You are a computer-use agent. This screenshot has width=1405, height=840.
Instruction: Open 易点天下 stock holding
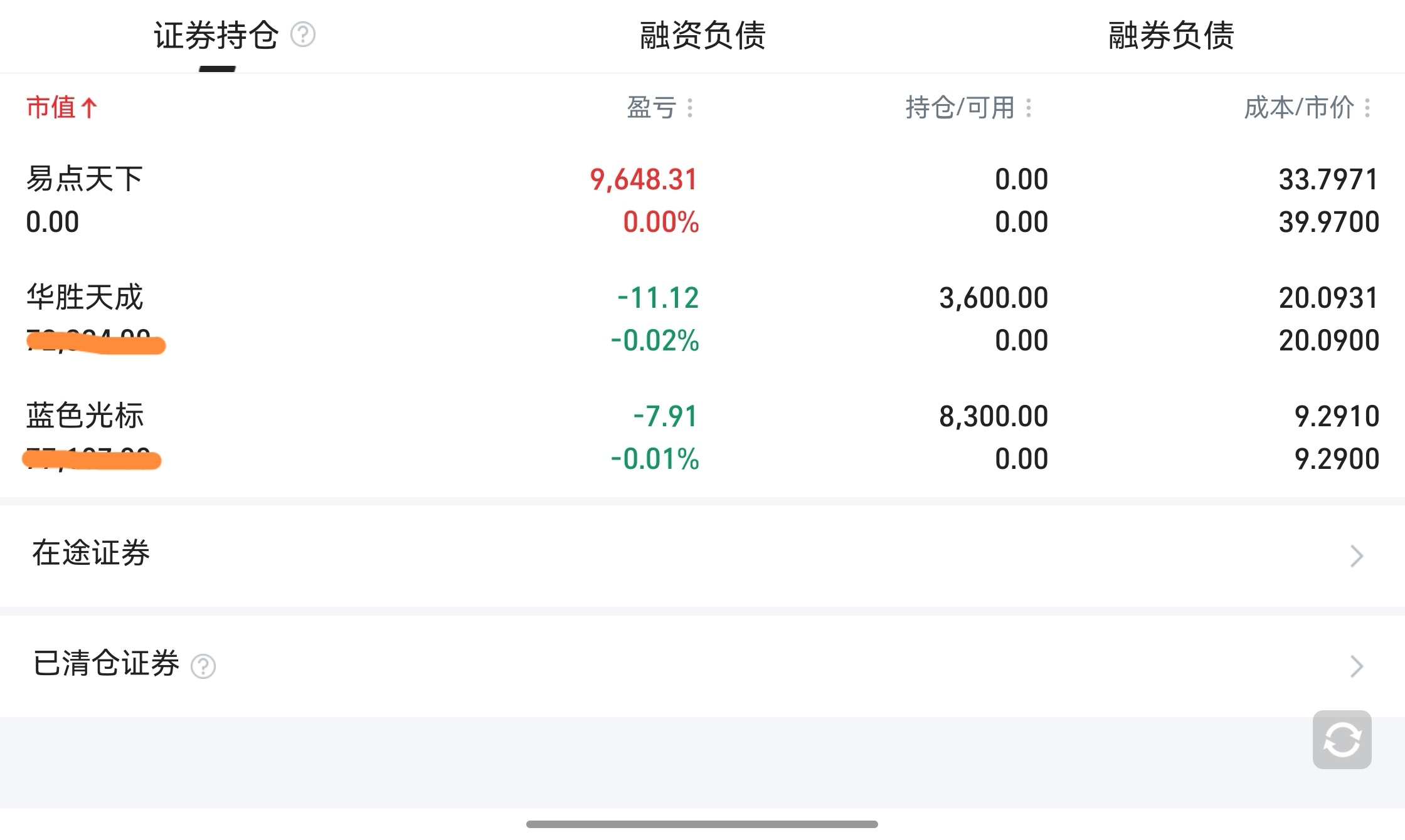(85, 179)
